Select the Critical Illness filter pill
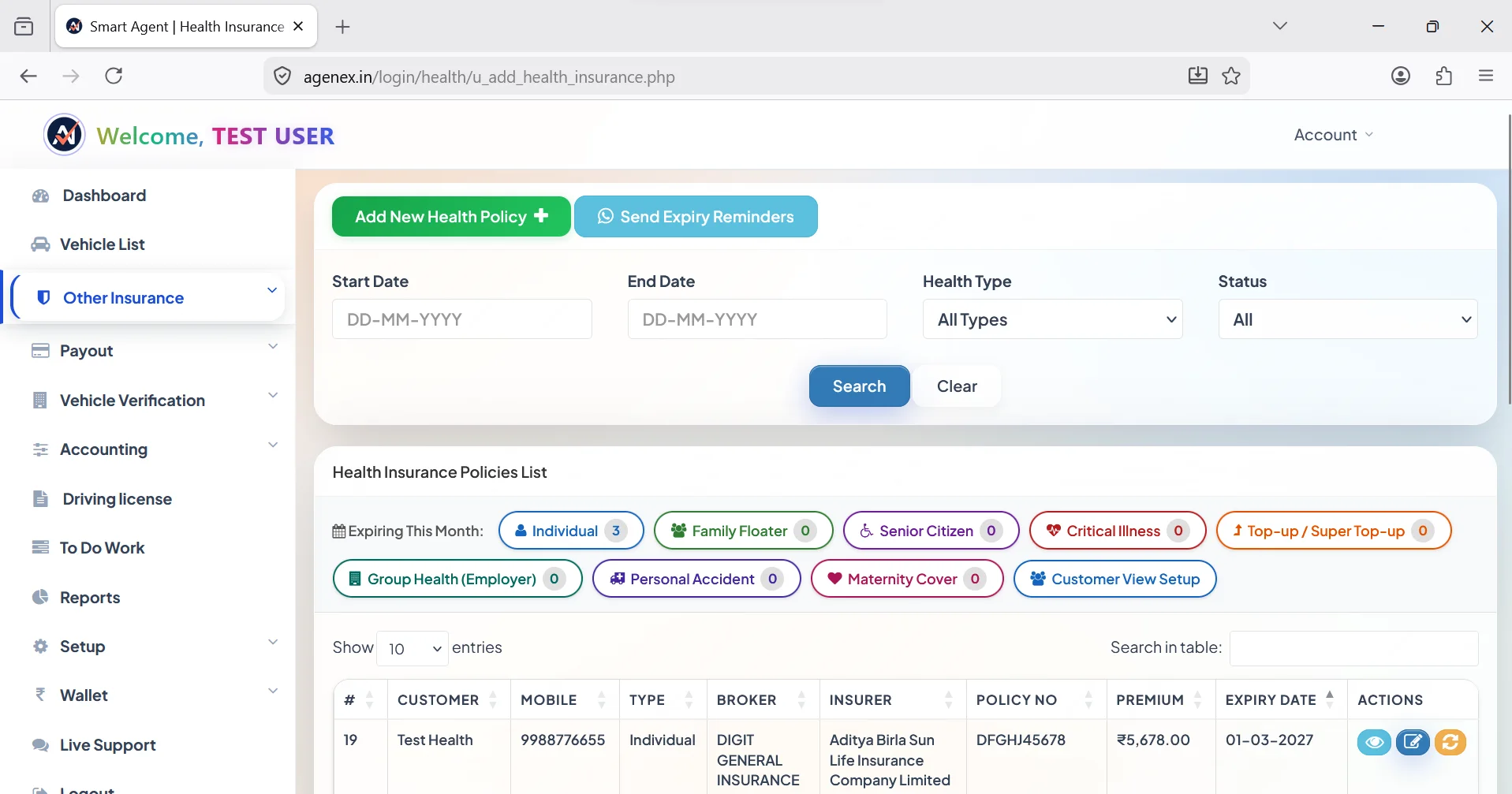The height and width of the screenshot is (794, 1512). (1118, 531)
